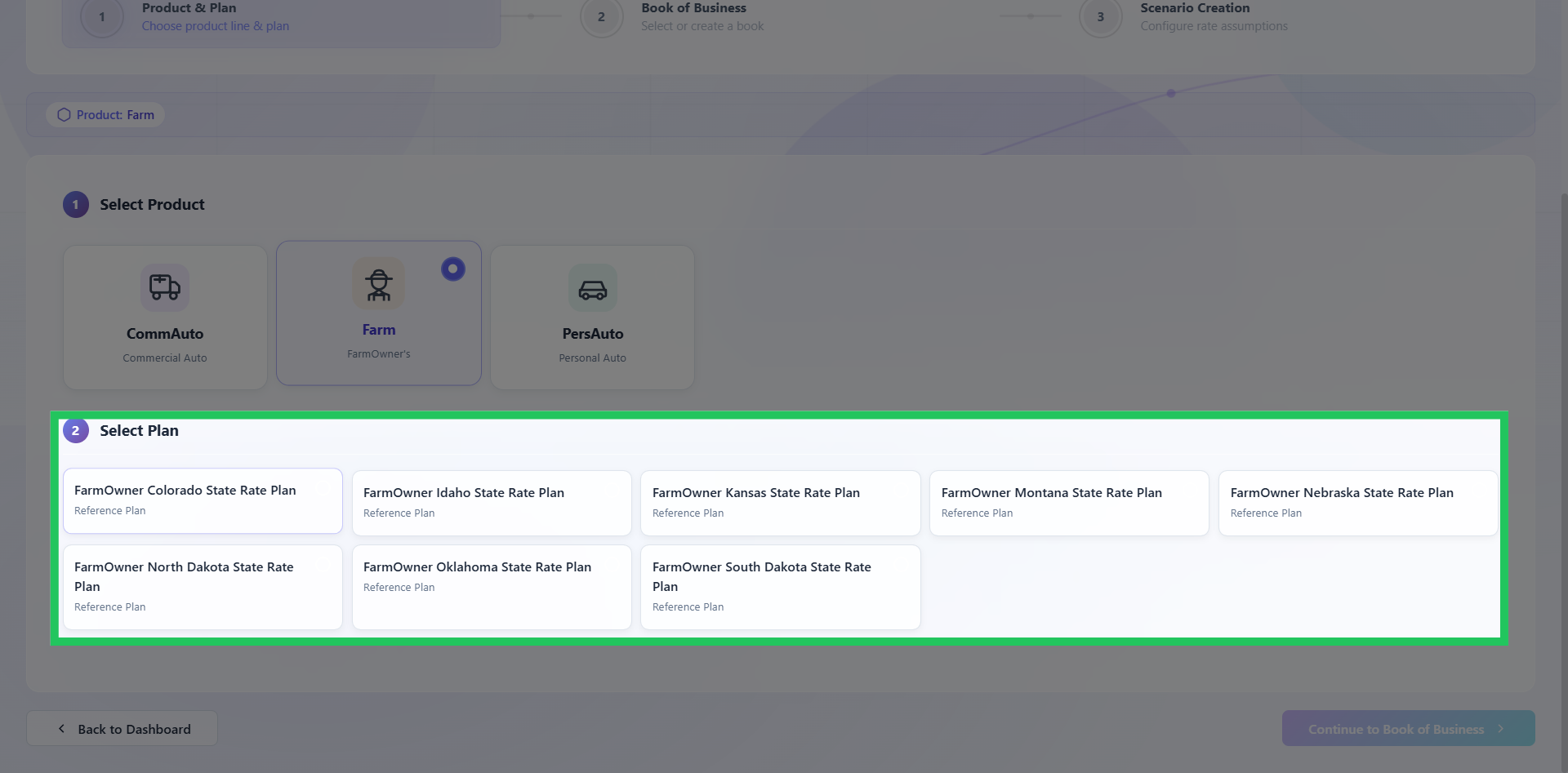Image resolution: width=1568 pixels, height=773 pixels.
Task: Click the step circle numbered 3 in stepper
Action: click(1100, 17)
